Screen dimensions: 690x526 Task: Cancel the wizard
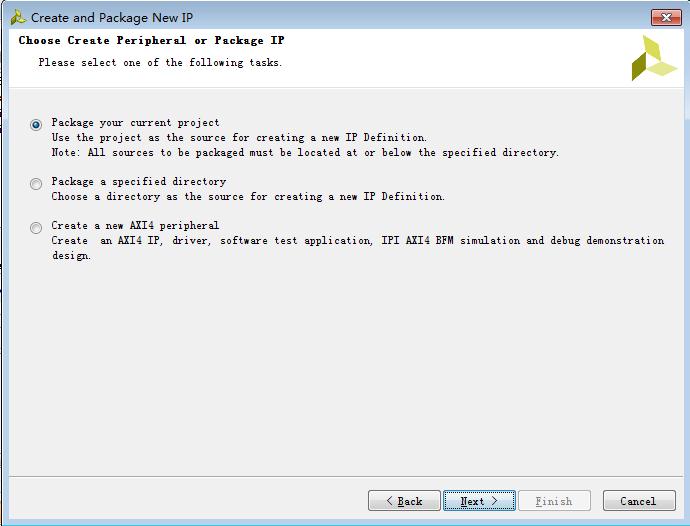click(x=638, y=501)
